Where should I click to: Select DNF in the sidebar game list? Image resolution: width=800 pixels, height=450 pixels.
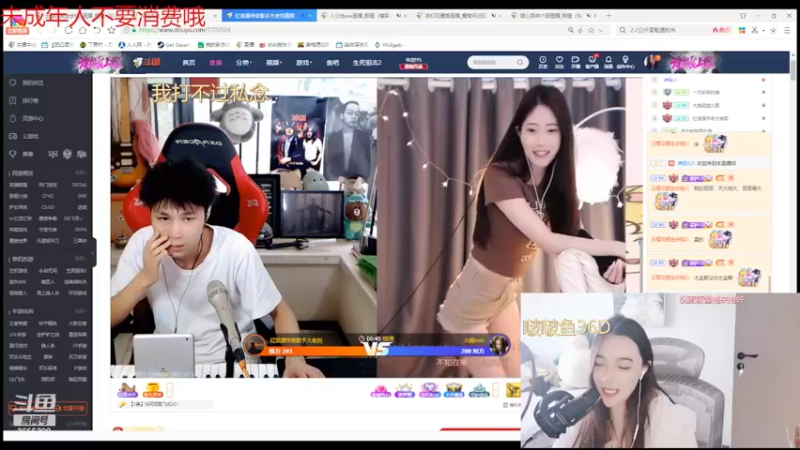tap(82, 196)
